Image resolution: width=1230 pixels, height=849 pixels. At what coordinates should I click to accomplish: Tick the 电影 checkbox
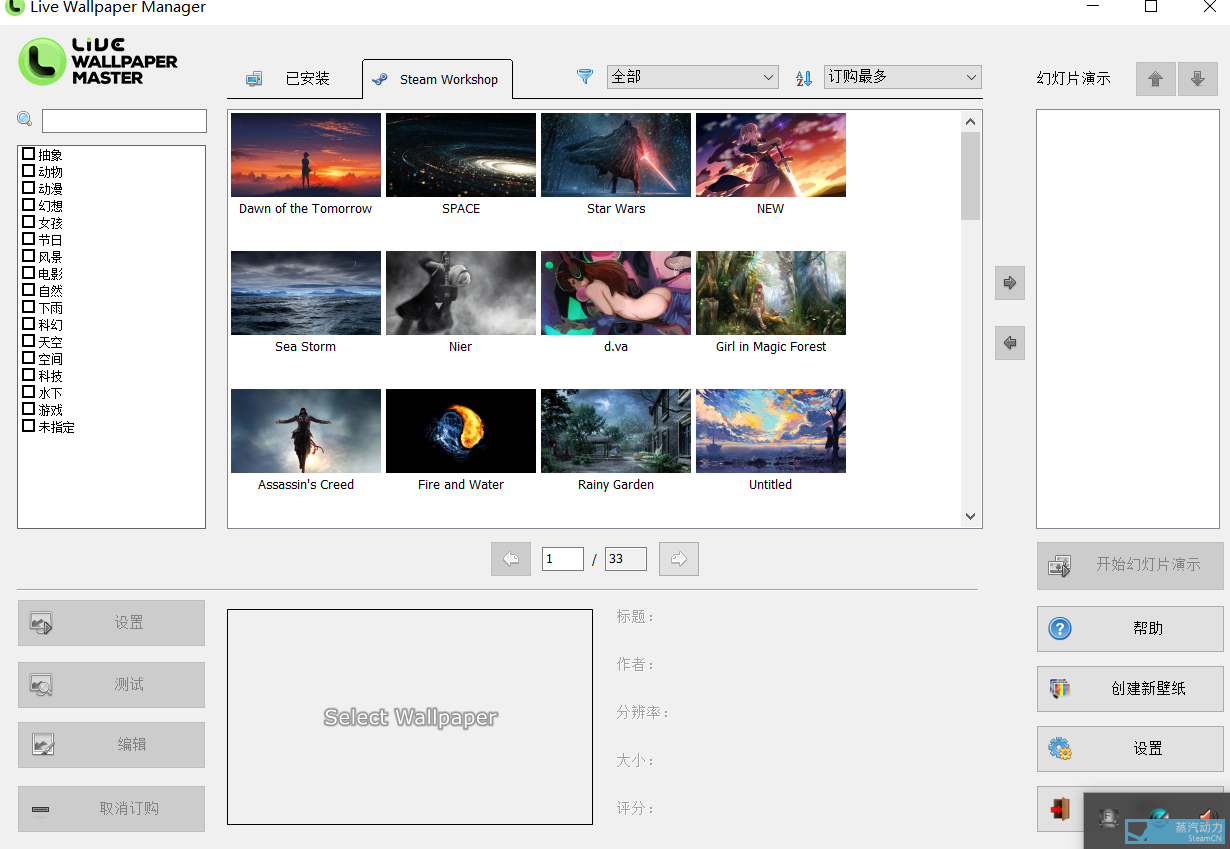coord(28,273)
